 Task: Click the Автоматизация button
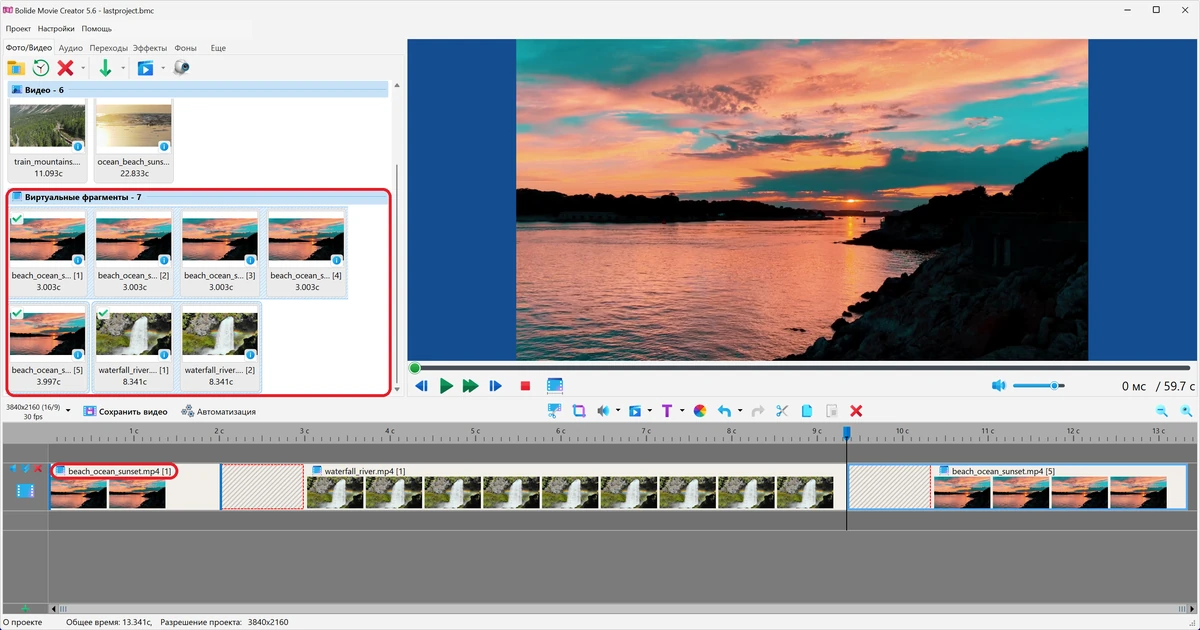218,411
